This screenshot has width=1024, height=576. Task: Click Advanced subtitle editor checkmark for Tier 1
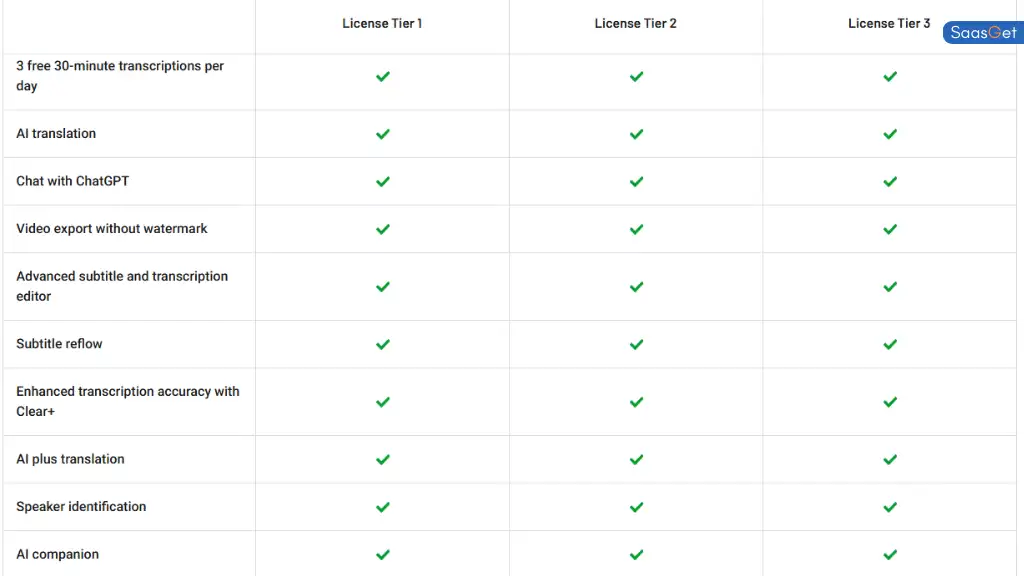point(382,287)
